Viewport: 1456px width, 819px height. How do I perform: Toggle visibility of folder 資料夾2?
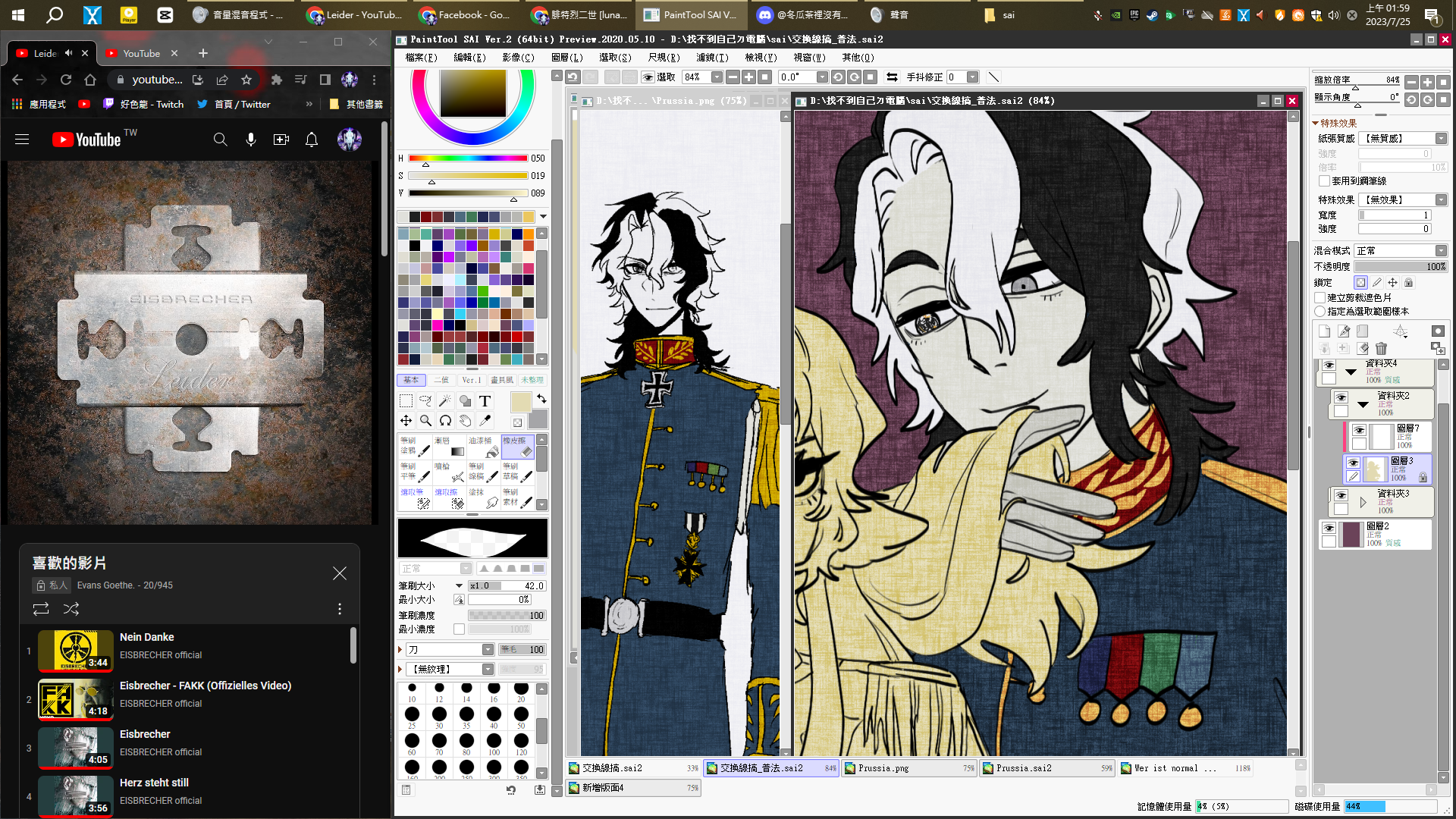(x=1341, y=397)
